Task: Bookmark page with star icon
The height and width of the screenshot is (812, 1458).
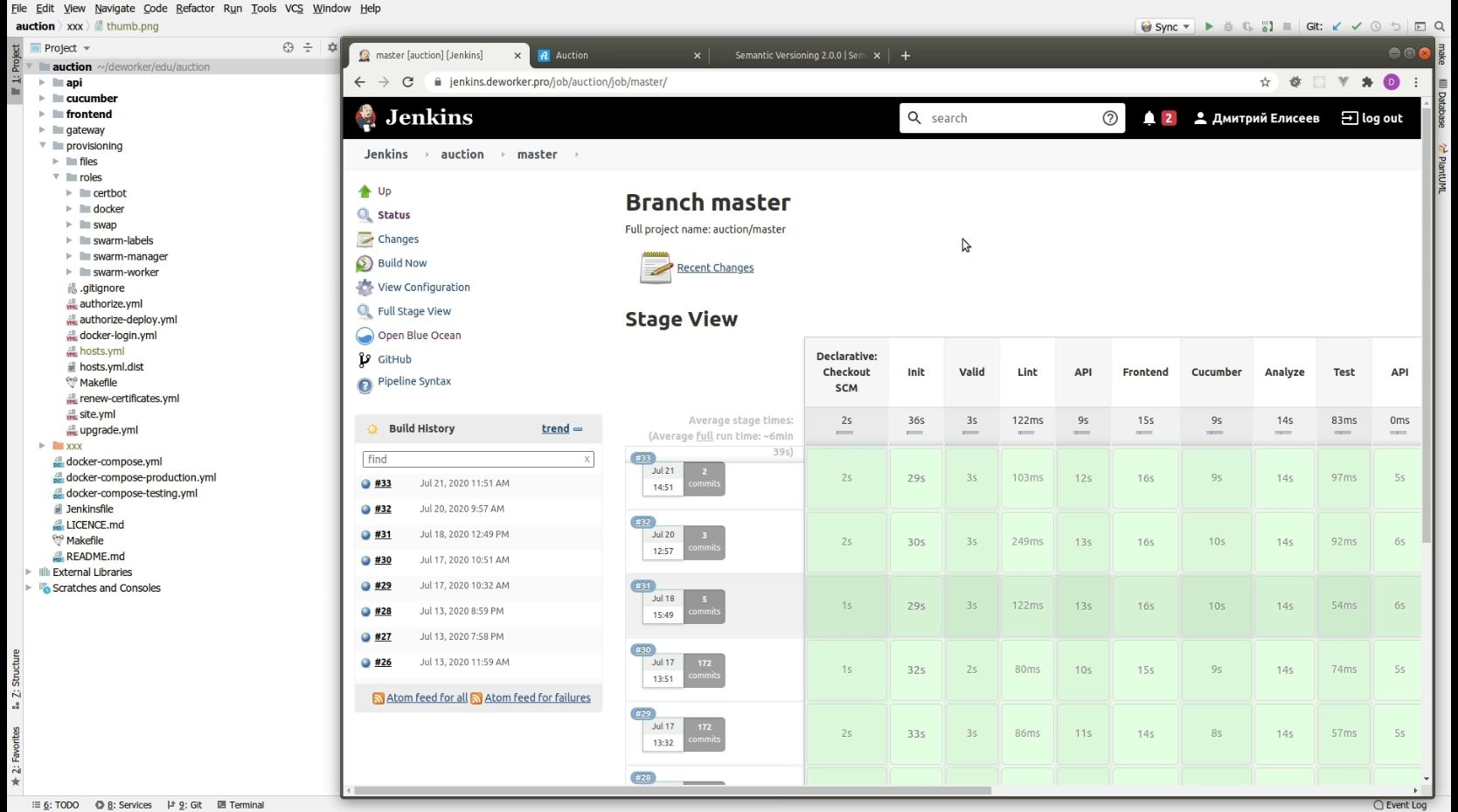Action: click(1265, 82)
